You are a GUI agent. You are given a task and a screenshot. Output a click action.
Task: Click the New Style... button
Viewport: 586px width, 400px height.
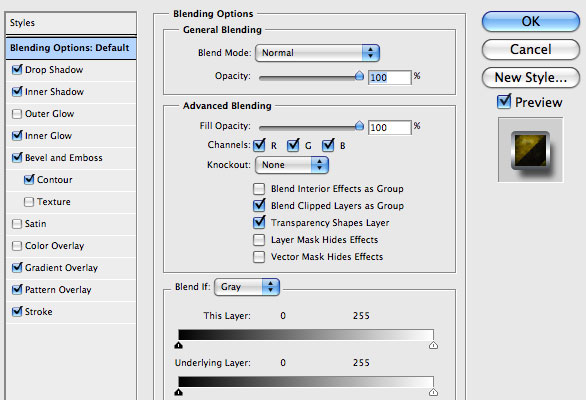point(531,77)
